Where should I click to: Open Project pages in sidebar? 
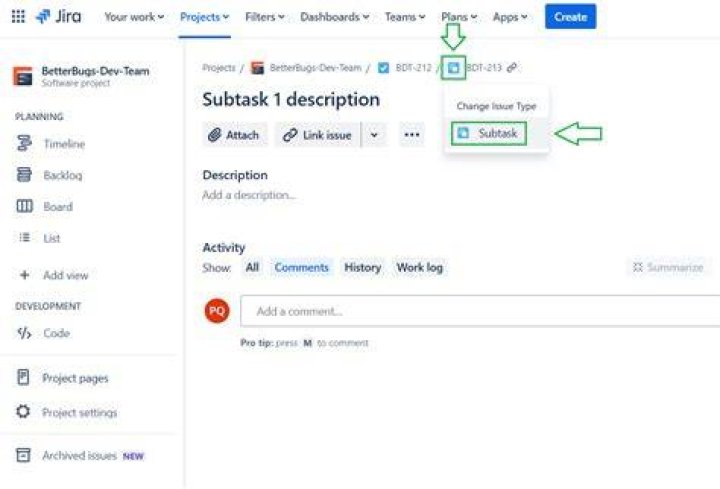click(75, 378)
